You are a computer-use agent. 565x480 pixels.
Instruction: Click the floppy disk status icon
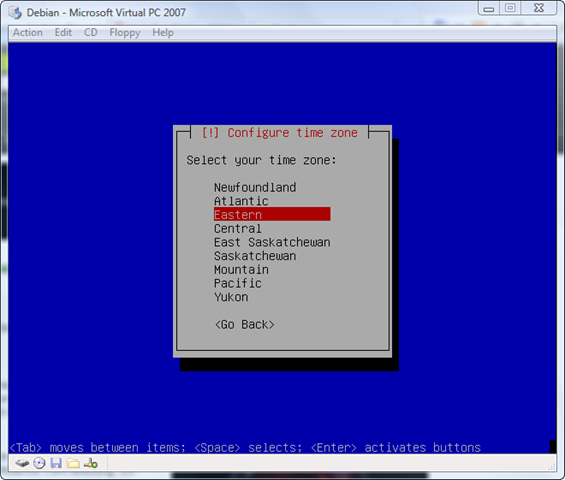tap(56, 463)
